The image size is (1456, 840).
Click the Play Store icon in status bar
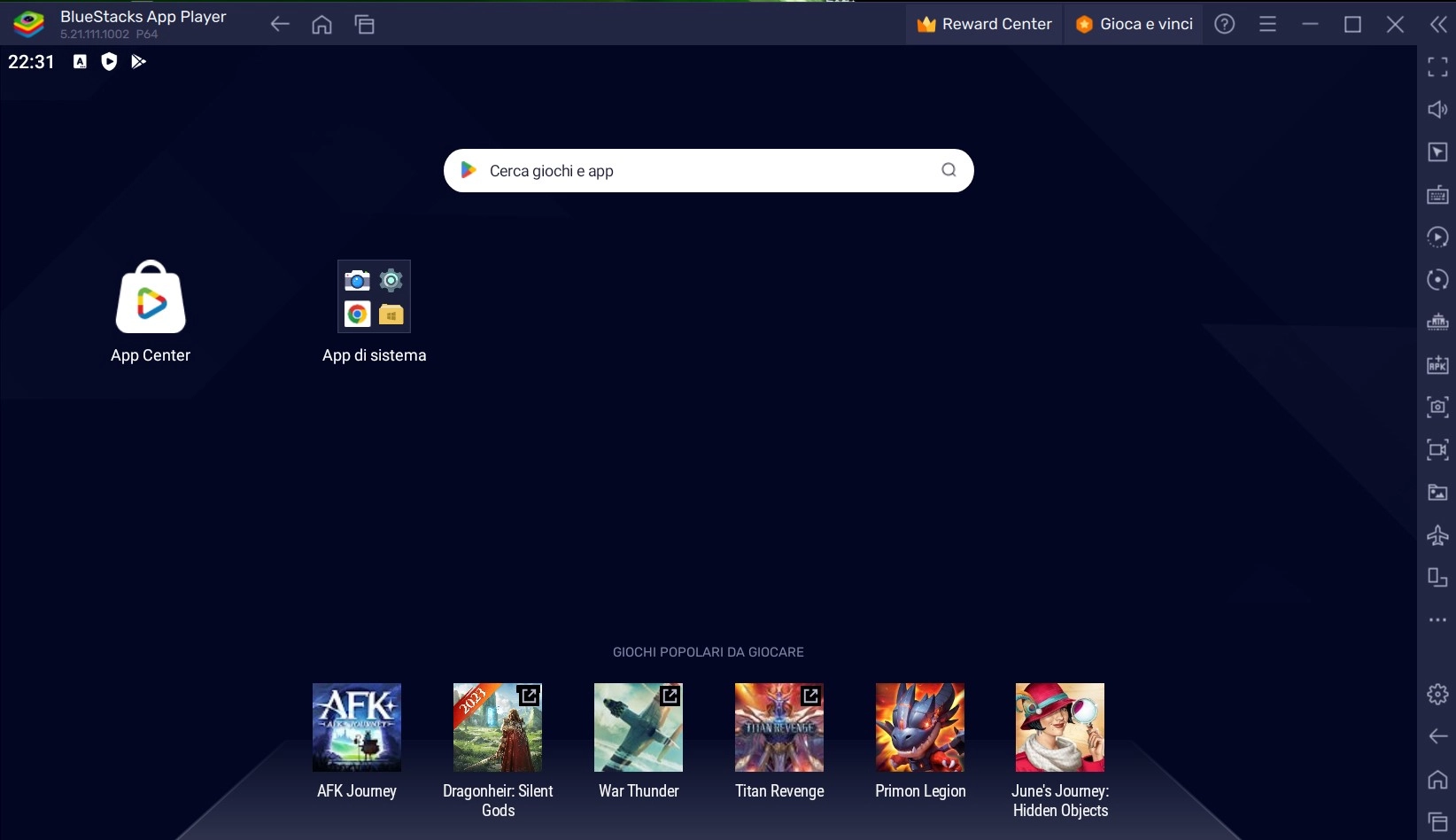click(138, 61)
